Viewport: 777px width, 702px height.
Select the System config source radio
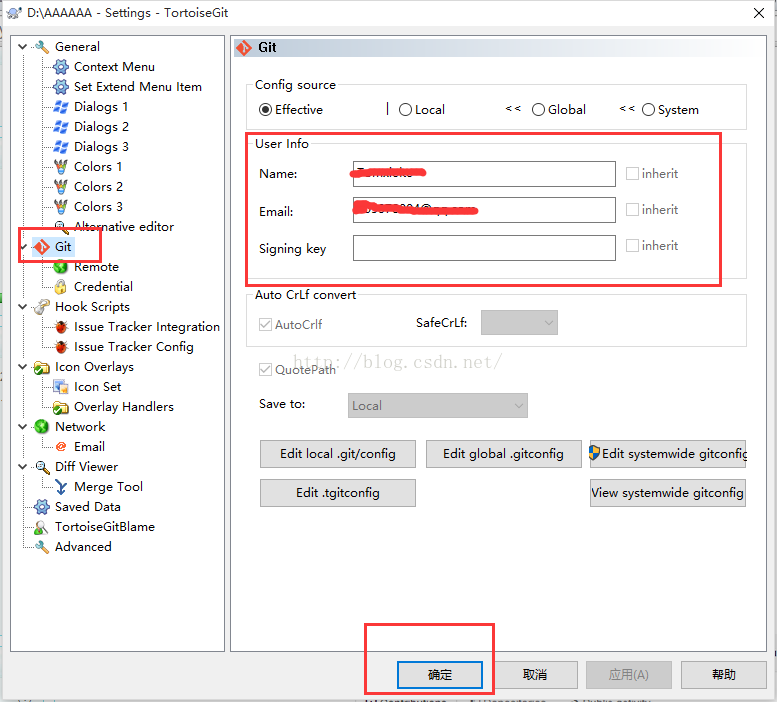[648, 109]
